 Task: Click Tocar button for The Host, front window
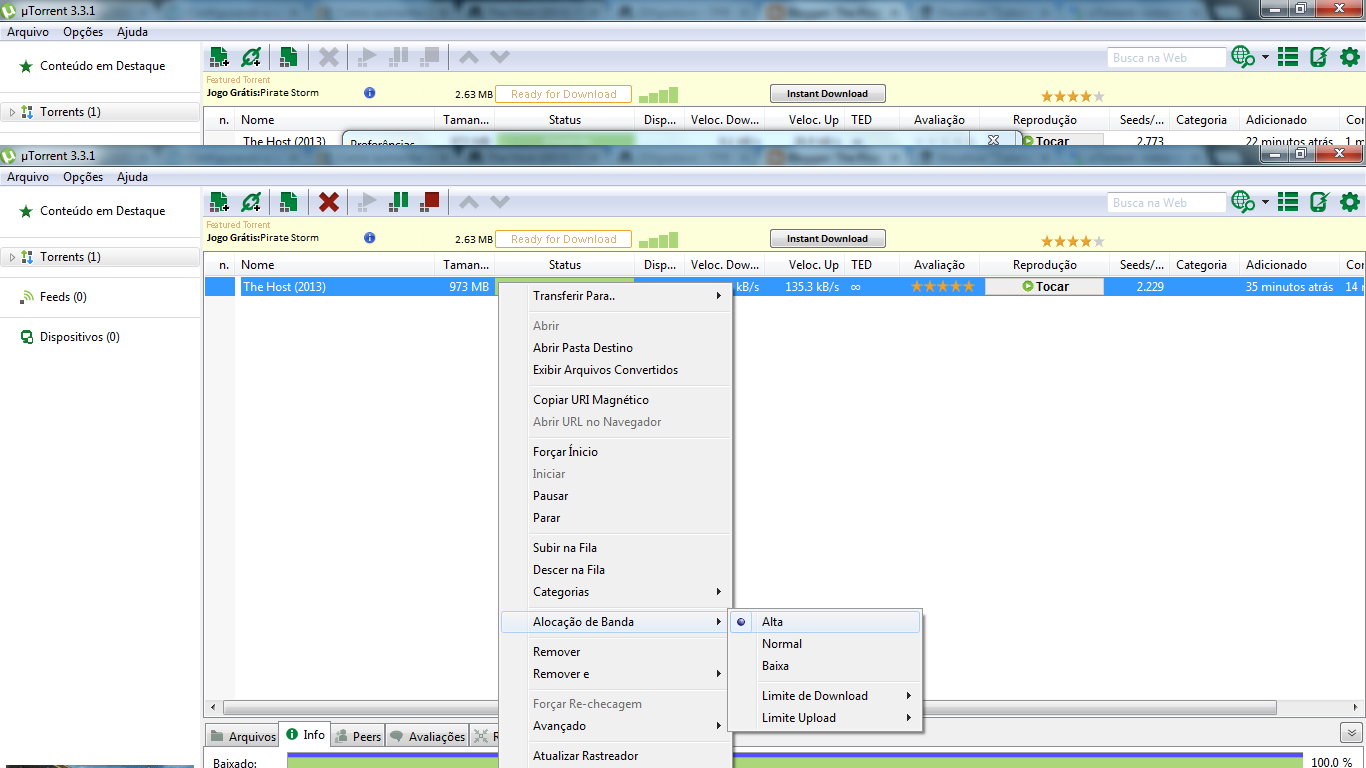[x=1044, y=287]
